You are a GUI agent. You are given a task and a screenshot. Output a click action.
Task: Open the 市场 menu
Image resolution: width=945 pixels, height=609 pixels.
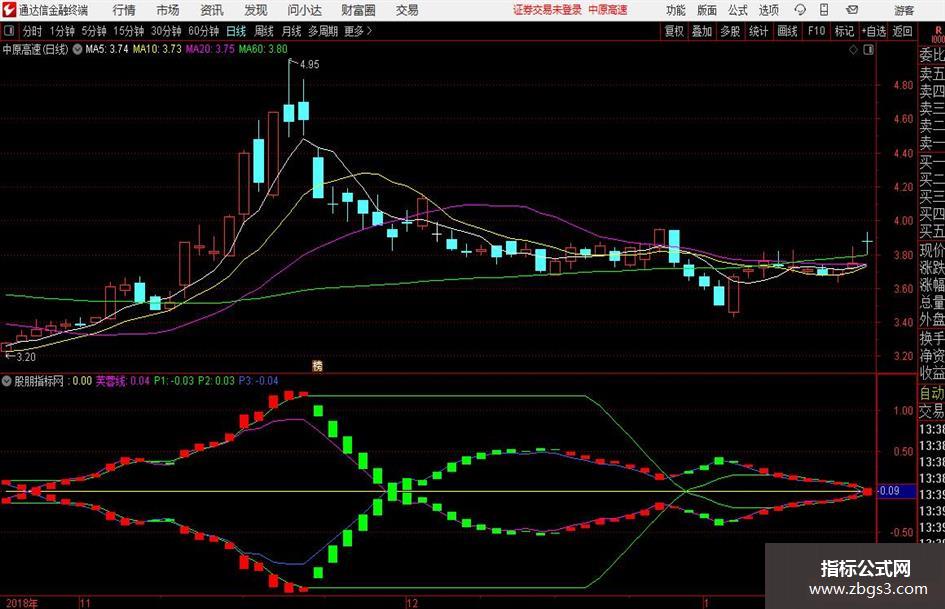click(x=168, y=10)
